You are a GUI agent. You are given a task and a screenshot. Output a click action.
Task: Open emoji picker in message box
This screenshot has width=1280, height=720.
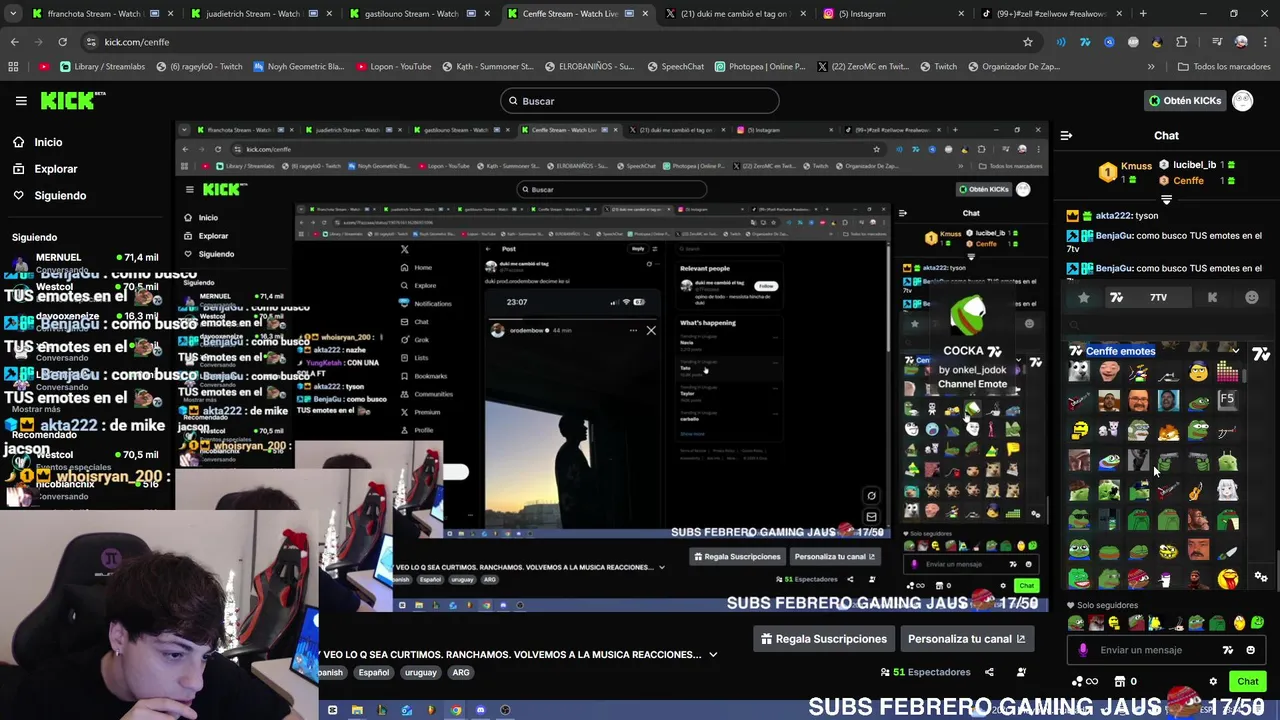coord(1250,650)
